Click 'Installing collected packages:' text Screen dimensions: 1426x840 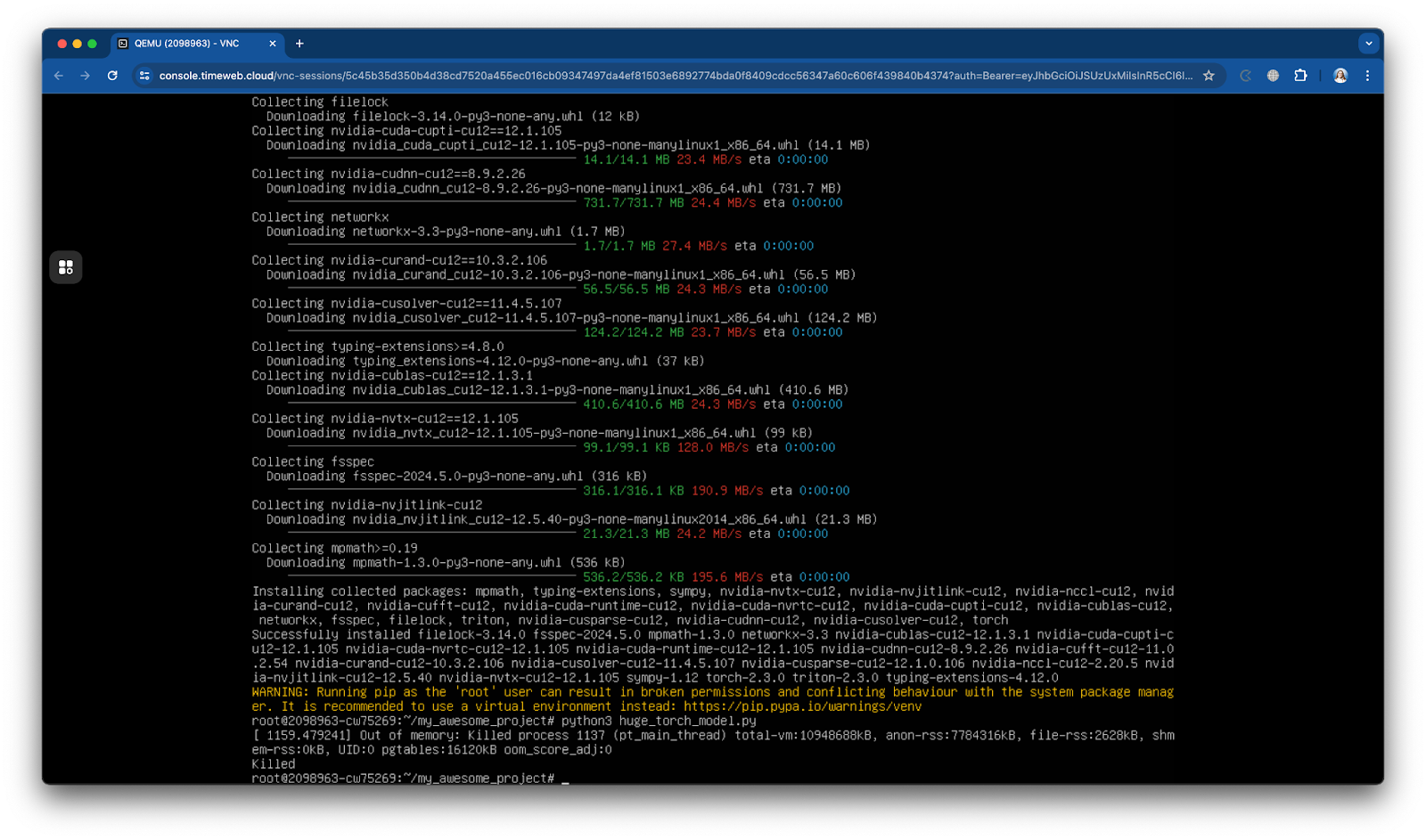(x=359, y=591)
